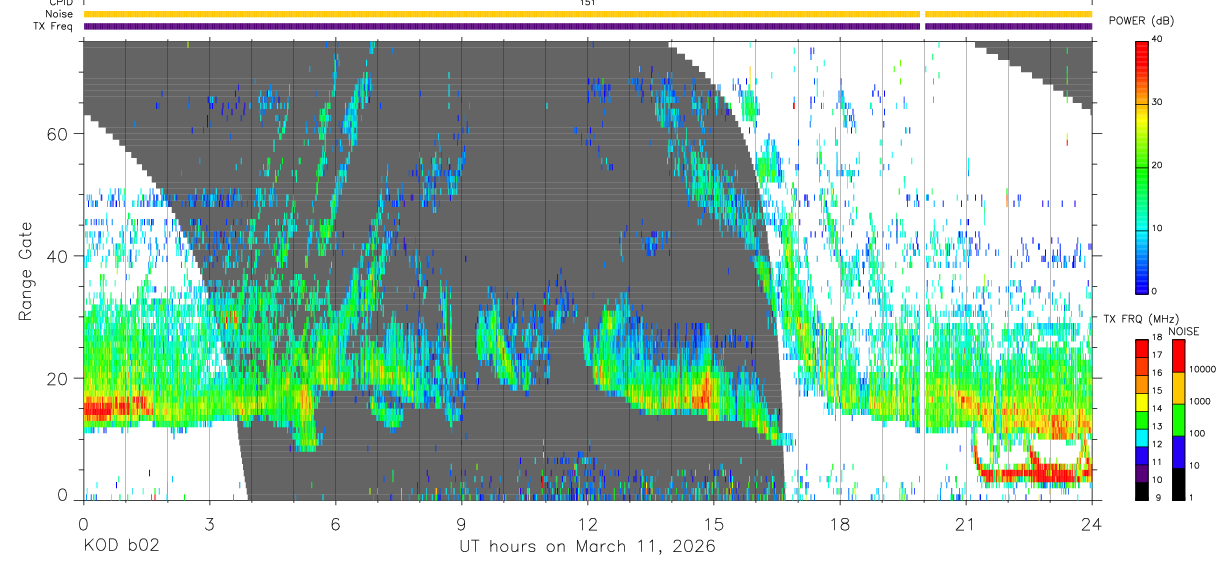Click the 'POWER (dB)' legend title
This screenshot has height=567, width=1228.
[1141, 20]
